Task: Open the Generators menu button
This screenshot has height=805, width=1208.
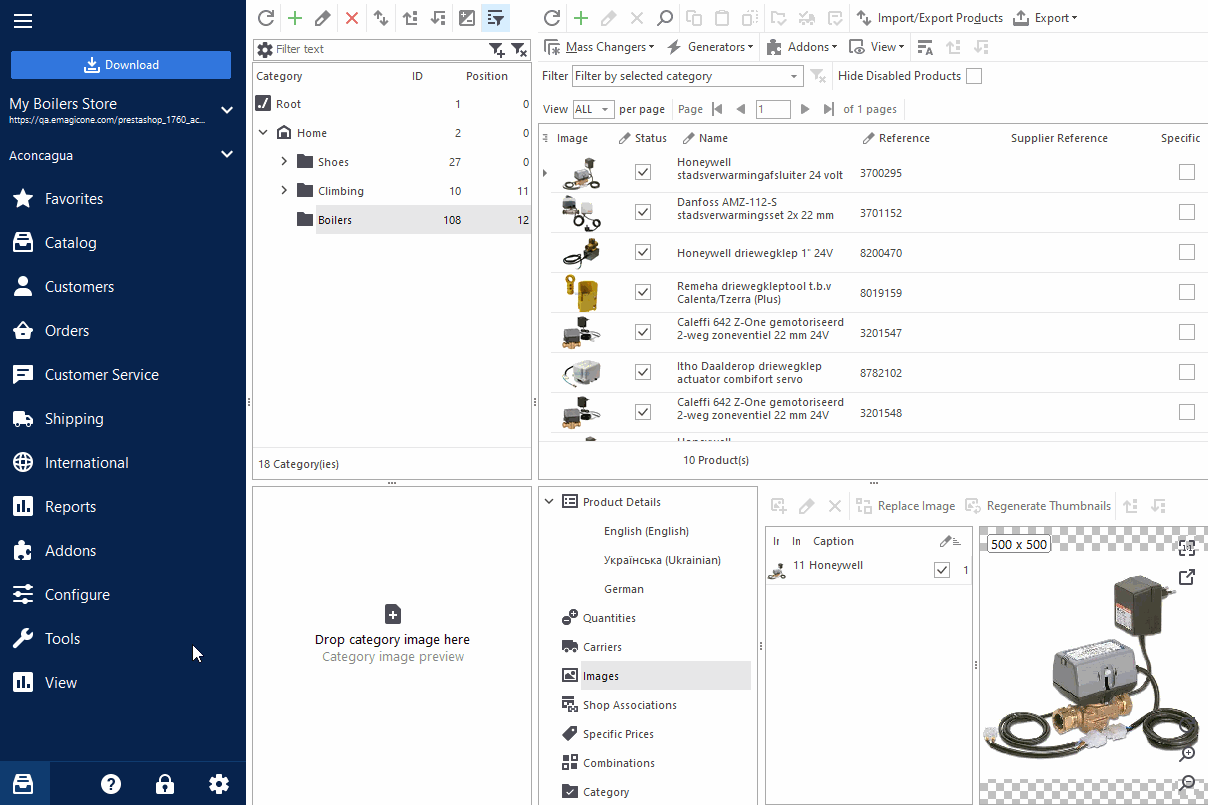Action: pos(711,47)
